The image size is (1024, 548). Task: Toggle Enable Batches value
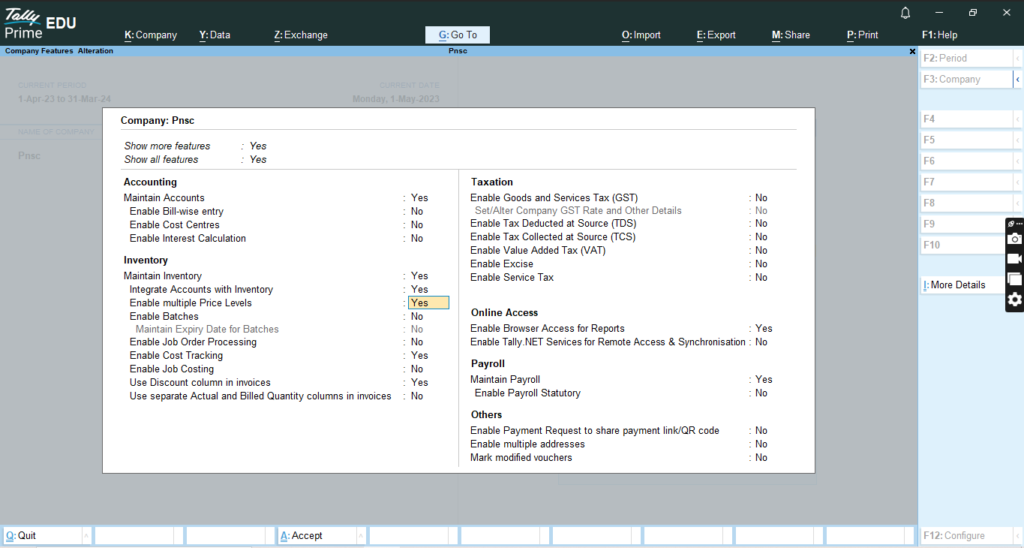pos(417,316)
